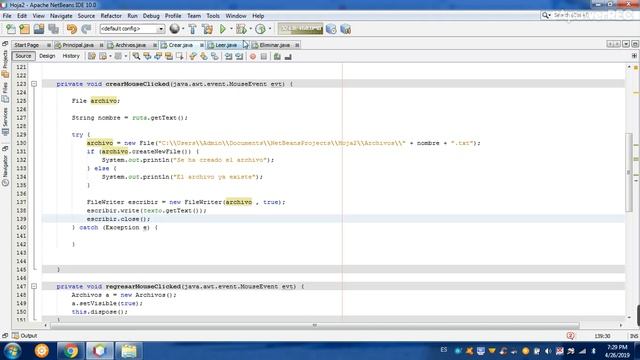Open the Services side panel

5,121
